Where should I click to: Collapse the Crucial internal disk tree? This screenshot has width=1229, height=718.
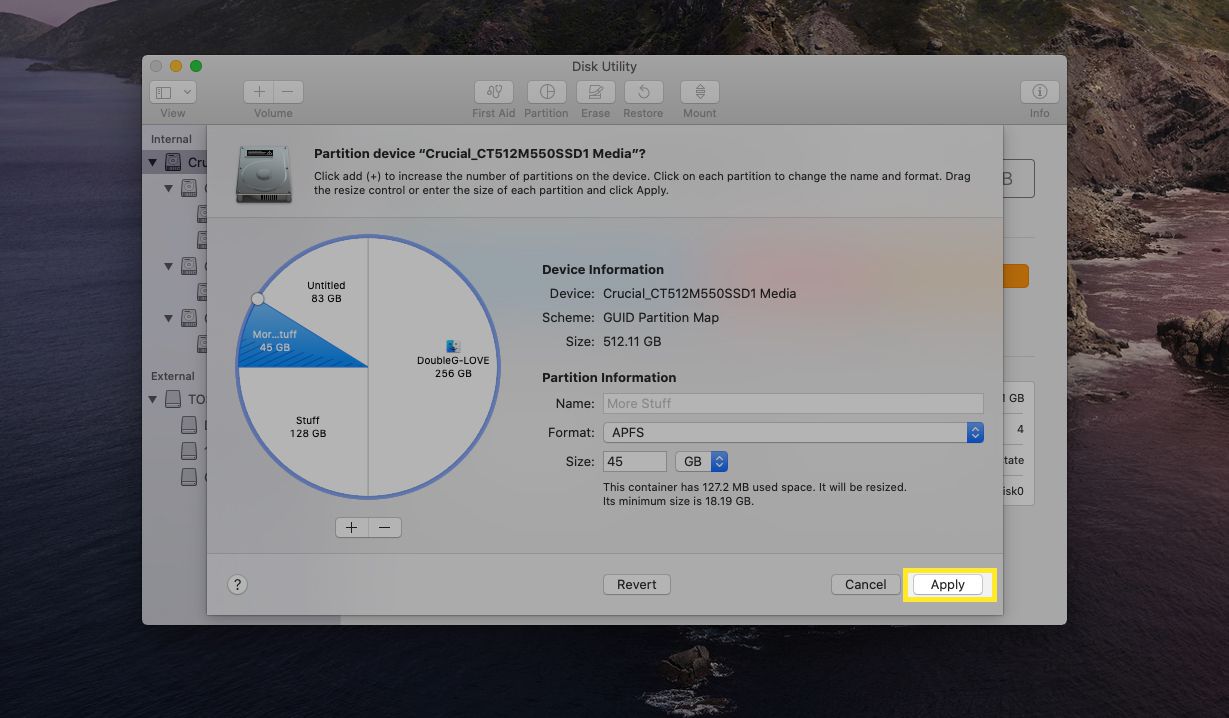pos(153,162)
